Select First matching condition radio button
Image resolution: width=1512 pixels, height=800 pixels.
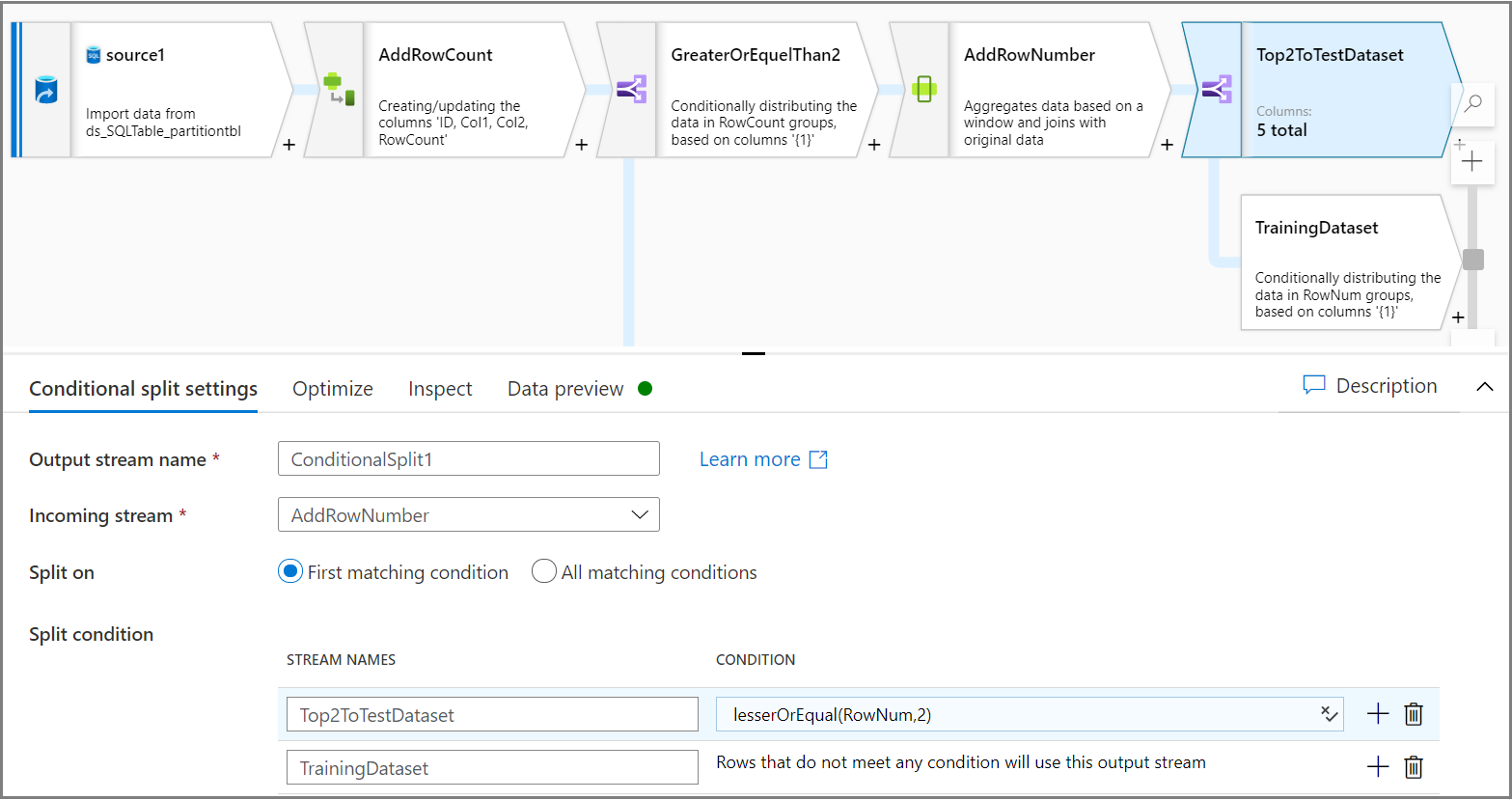click(x=290, y=572)
